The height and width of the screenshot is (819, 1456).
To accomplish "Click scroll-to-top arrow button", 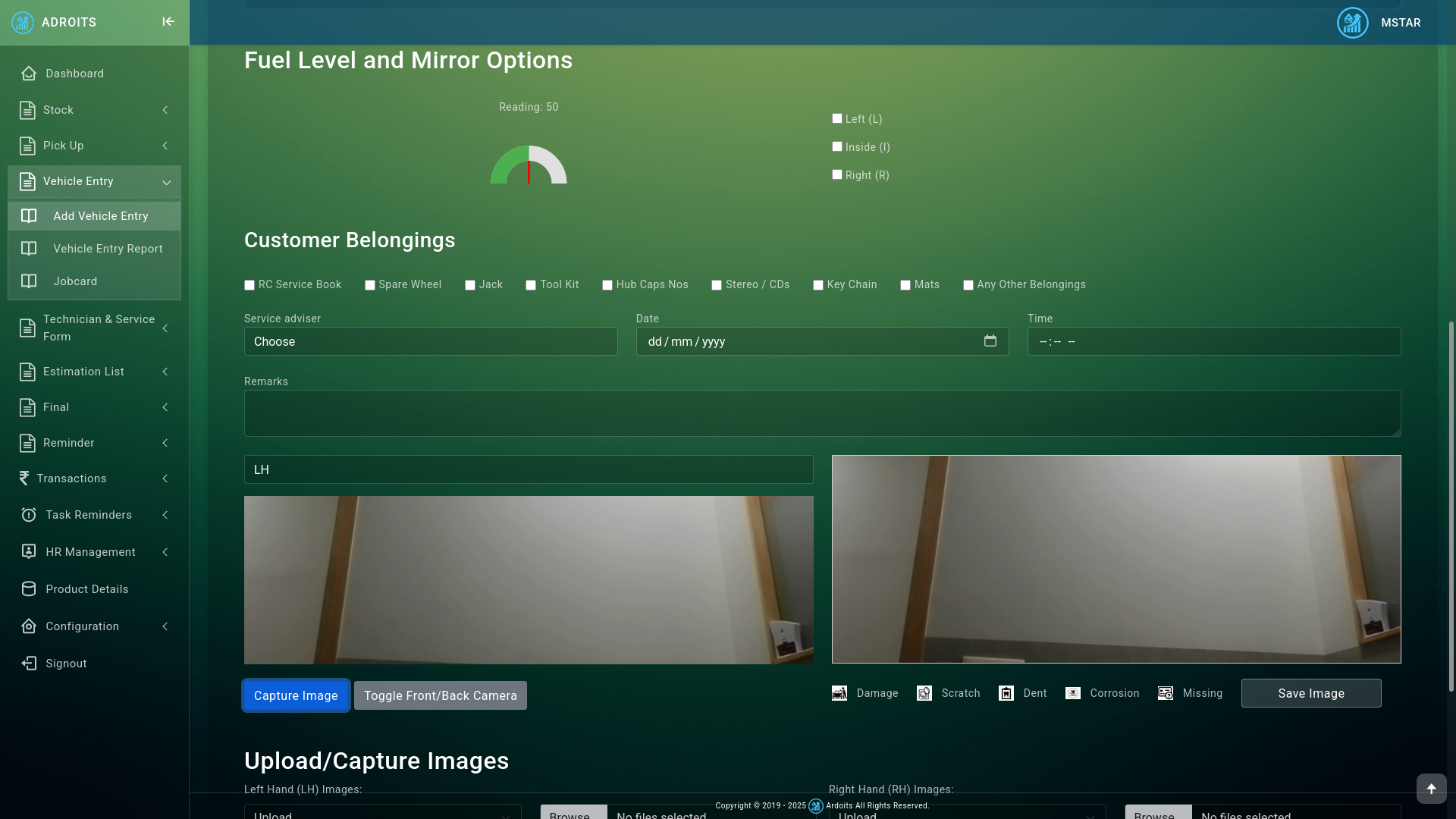I will coord(1431,789).
